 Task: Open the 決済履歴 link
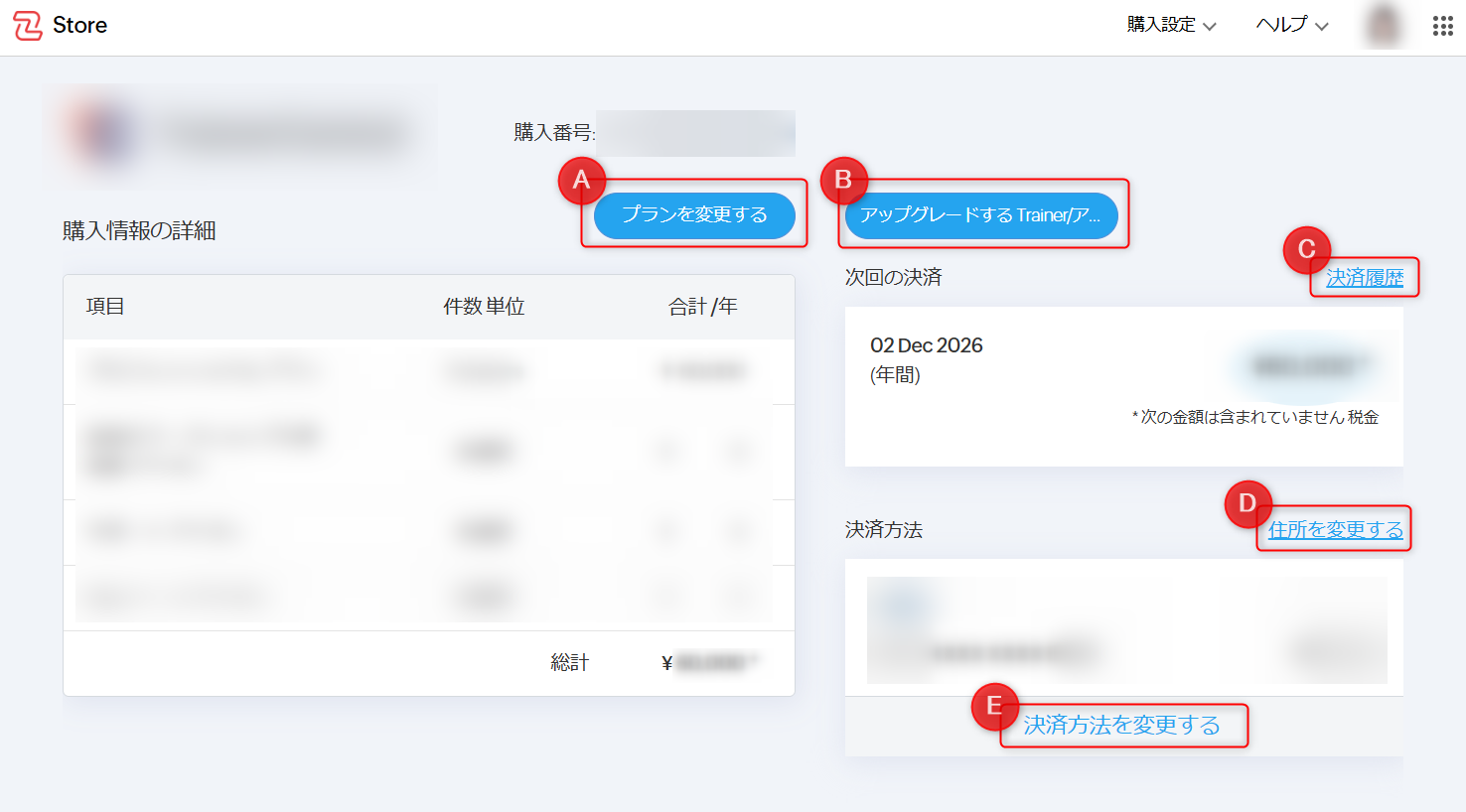(x=1365, y=278)
